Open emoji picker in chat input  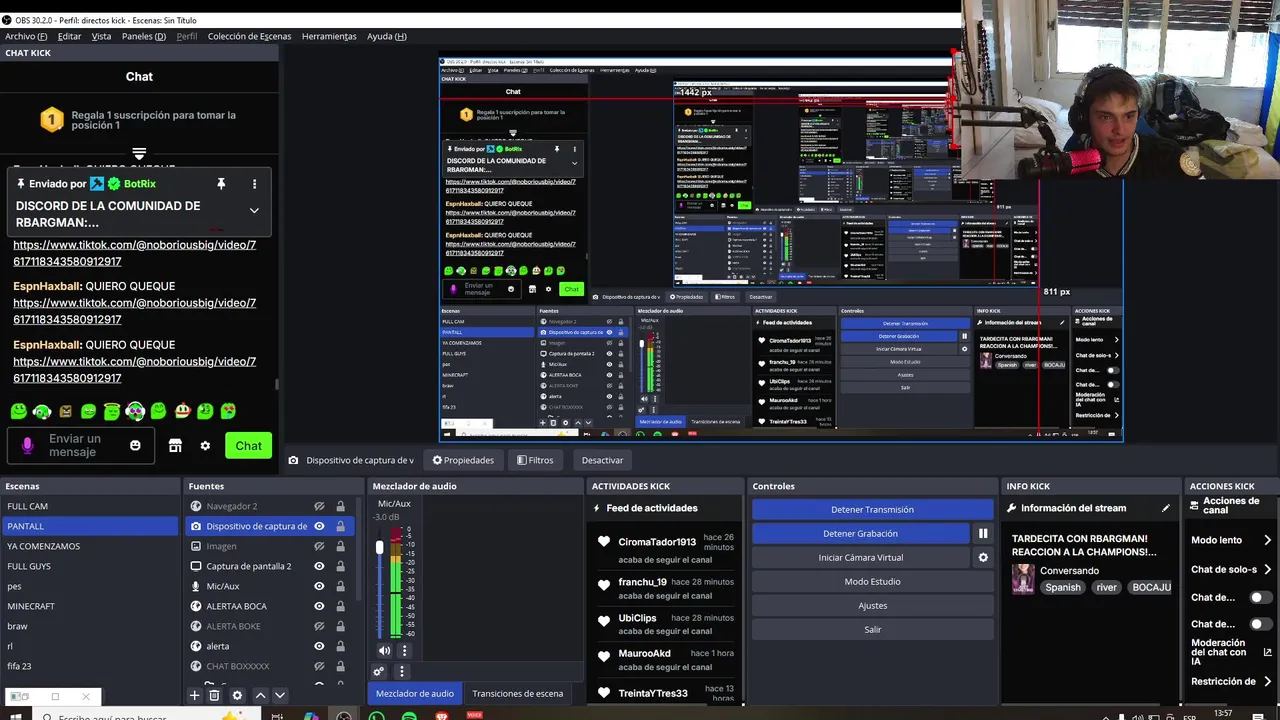point(135,446)
